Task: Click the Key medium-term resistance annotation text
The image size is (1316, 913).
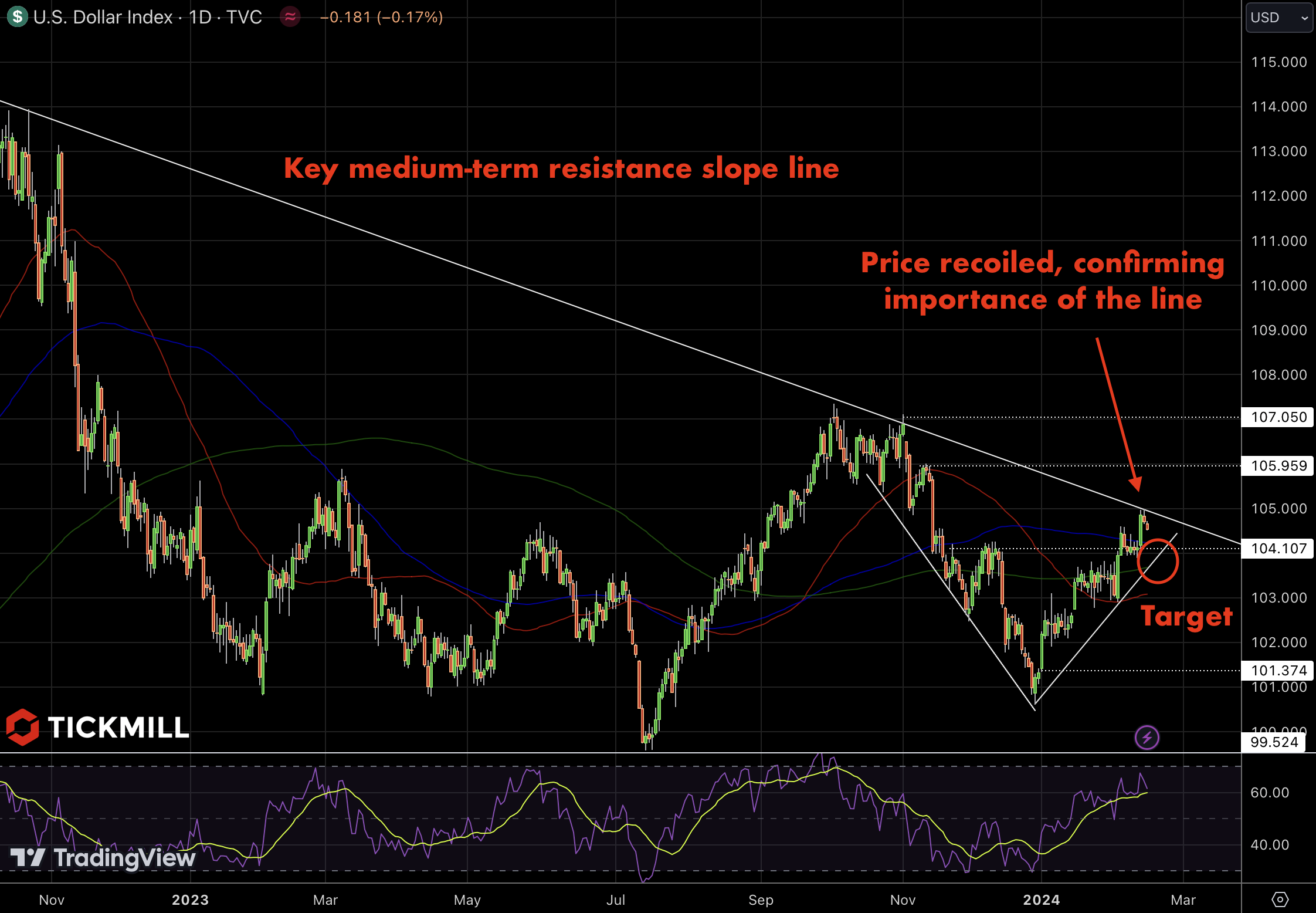Action: [x=561, y=169]
